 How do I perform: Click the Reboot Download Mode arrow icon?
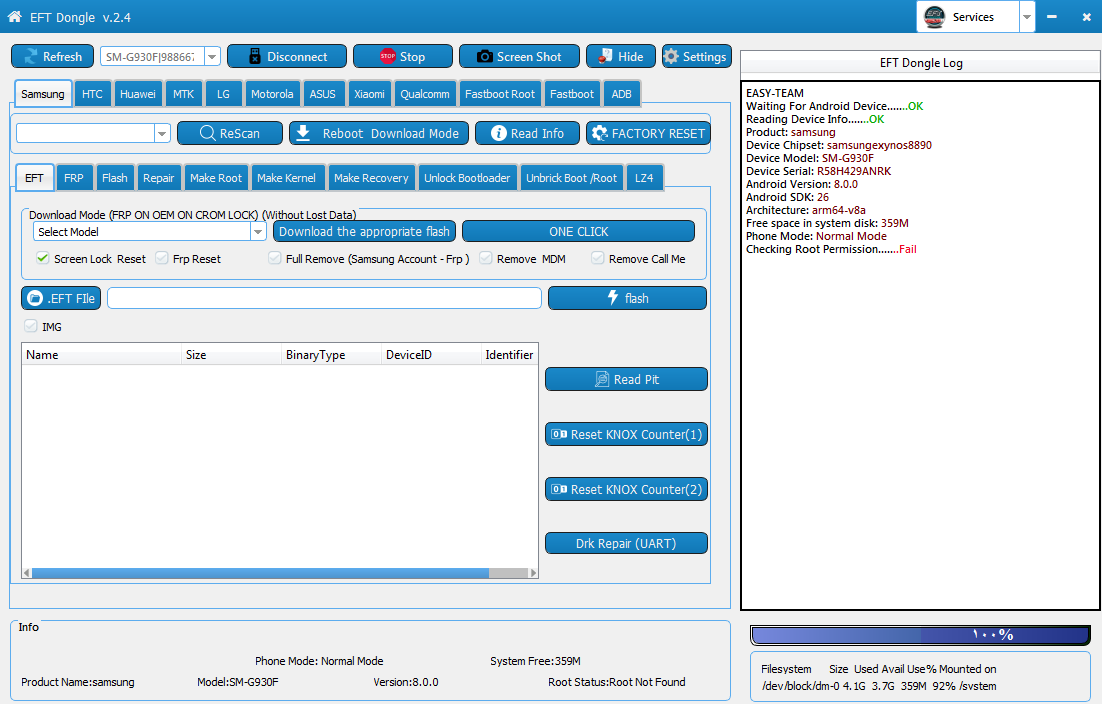(303, 133)
